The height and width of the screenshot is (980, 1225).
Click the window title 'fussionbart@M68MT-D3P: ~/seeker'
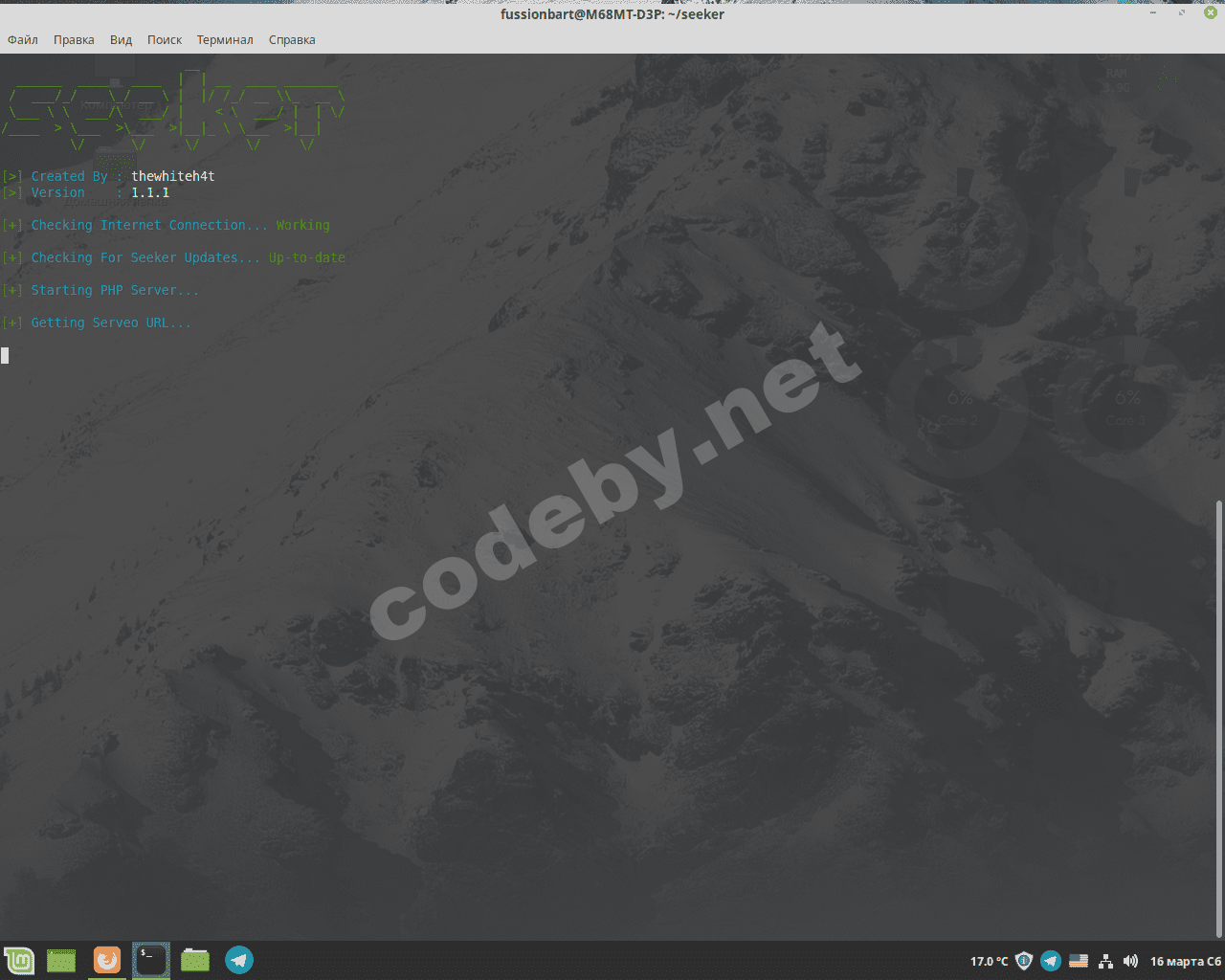(x=612, y=13)
